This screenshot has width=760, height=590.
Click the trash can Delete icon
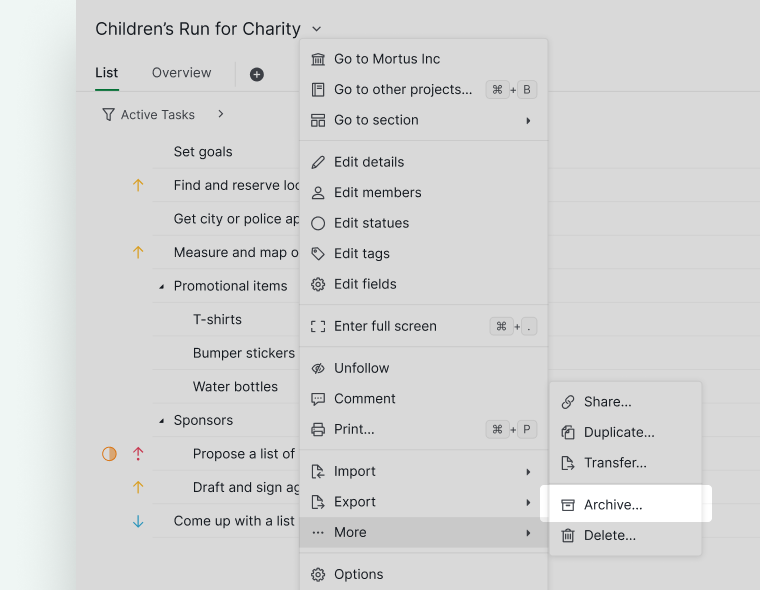568,536
